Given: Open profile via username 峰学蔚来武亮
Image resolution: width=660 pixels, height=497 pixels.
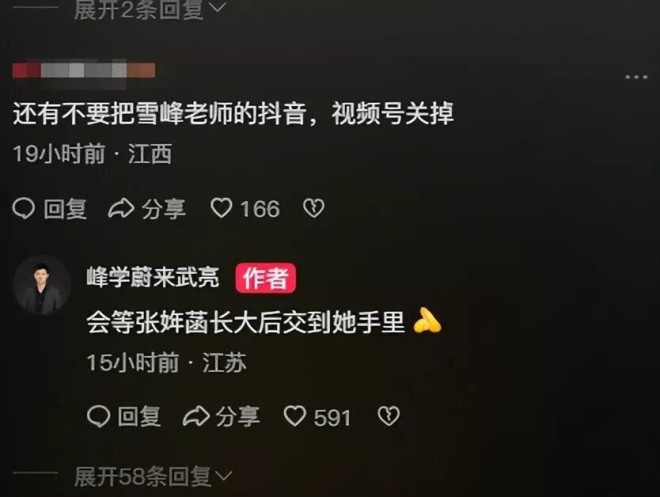Looking at the screenshot, I should (153, 277).
